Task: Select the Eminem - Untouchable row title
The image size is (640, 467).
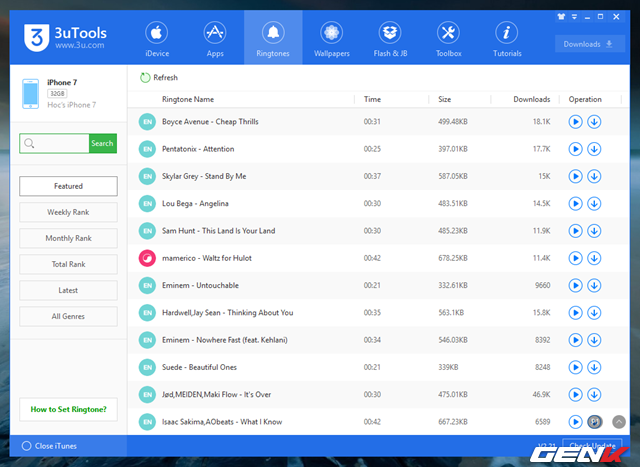Action: click(200, 285)
